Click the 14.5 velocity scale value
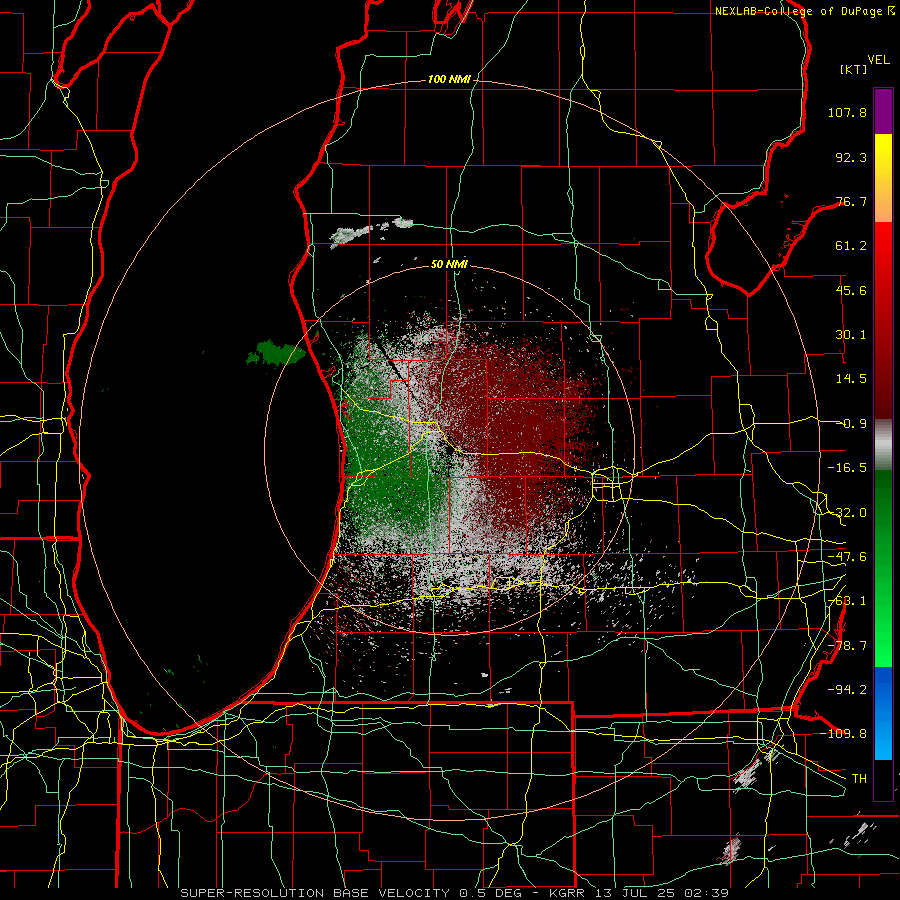Viewport: 900px width, 900px height. click(851, 379)
